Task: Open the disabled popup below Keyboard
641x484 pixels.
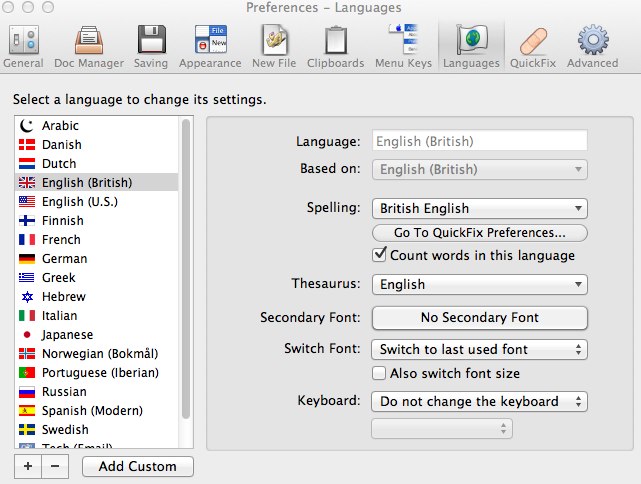Action: point(442,428)
